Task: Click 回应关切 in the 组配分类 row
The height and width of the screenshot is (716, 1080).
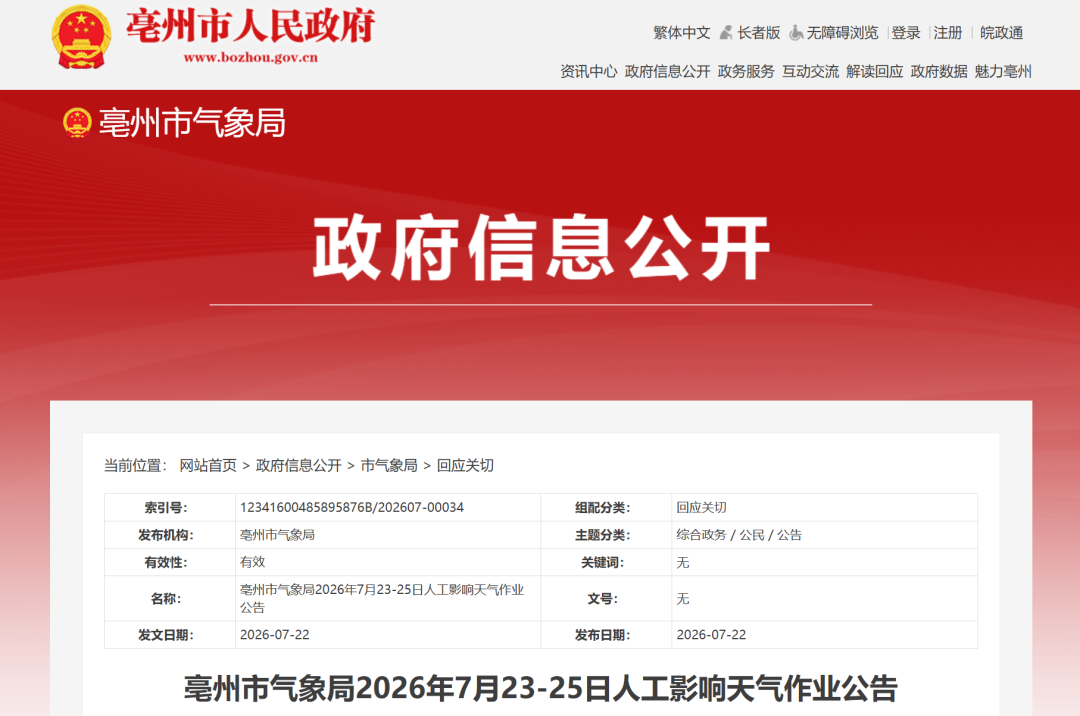Action: click(701, 507)
